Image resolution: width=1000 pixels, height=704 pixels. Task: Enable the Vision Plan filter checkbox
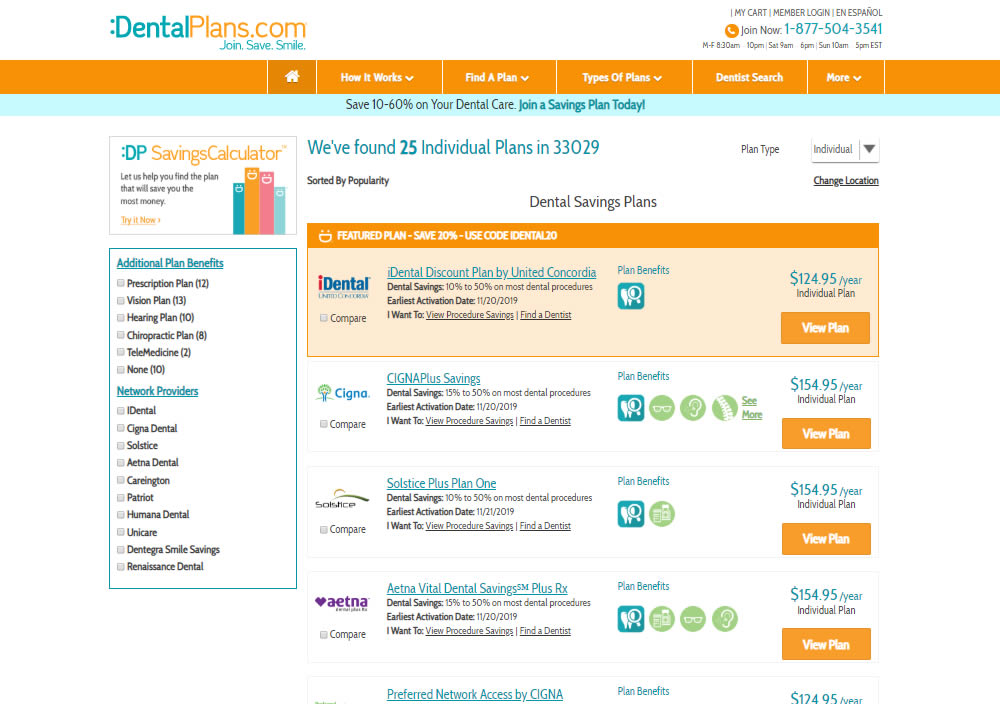[121, 301]
